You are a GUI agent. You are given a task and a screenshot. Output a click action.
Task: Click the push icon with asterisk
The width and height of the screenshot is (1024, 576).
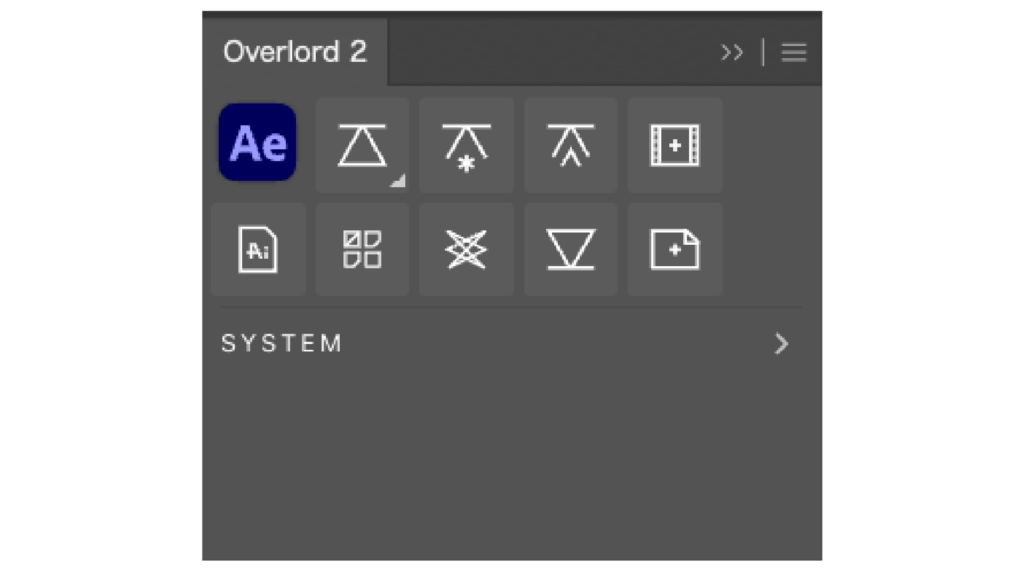pos(466,145)
